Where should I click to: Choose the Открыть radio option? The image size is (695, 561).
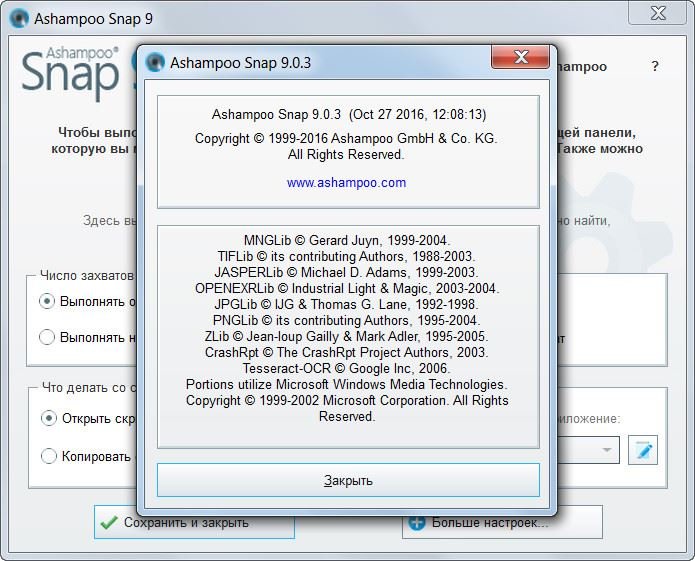[47, 418]
